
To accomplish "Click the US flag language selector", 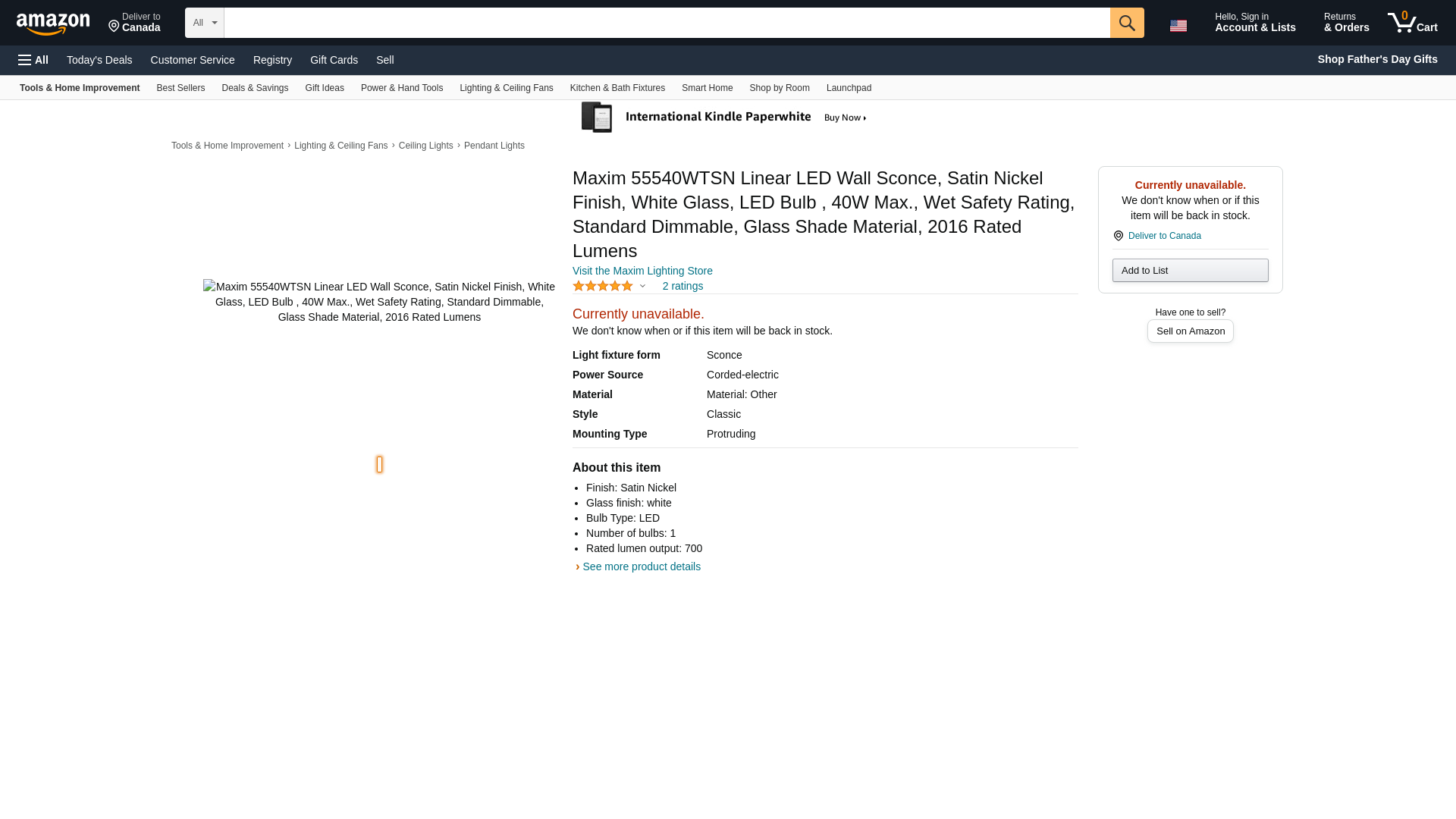I will [x=1178, y=26].
